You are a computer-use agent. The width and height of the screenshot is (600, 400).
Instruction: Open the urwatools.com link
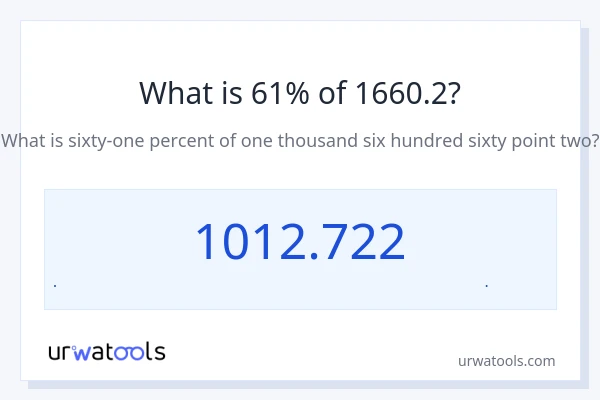[506, 361]
